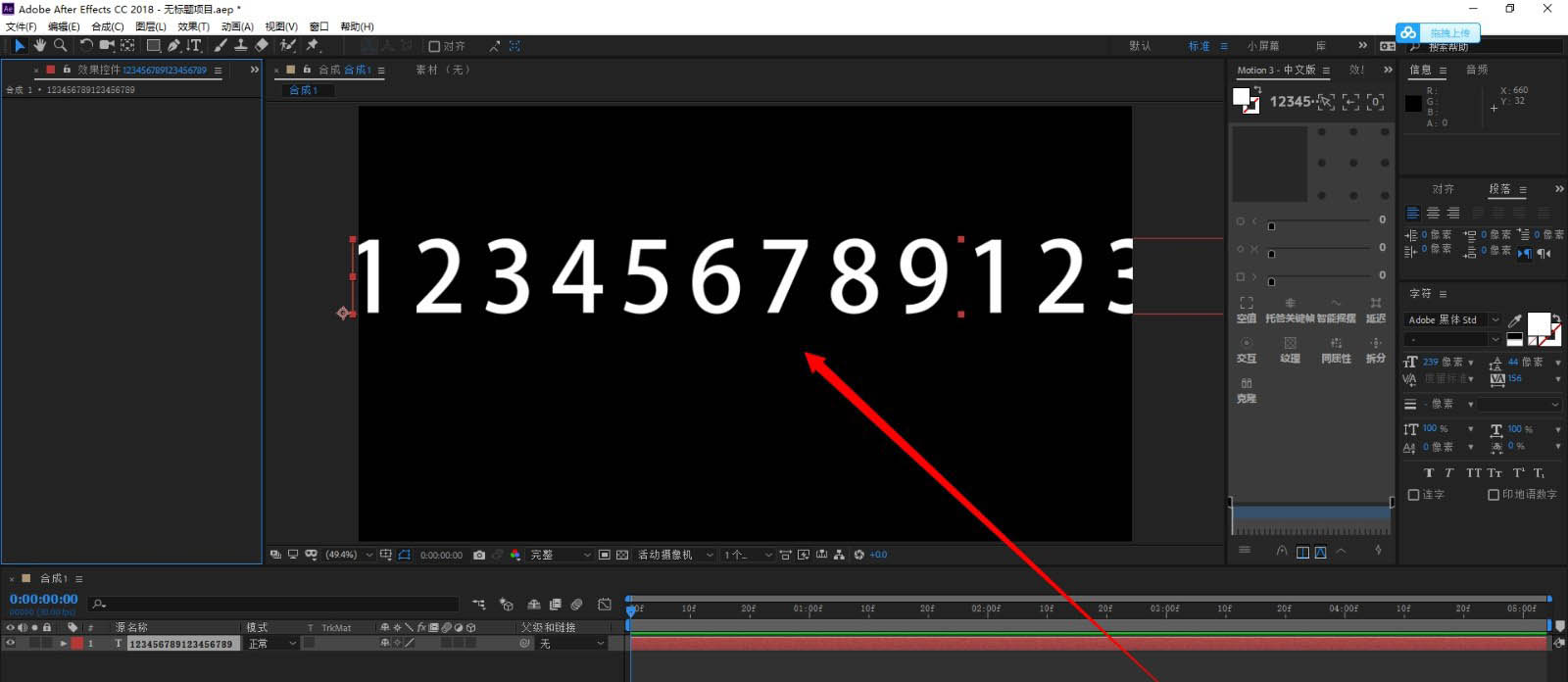Select the Zoom magnifier tool
Viewport: 1568px width, 682px height.
(x=60, y=45)
